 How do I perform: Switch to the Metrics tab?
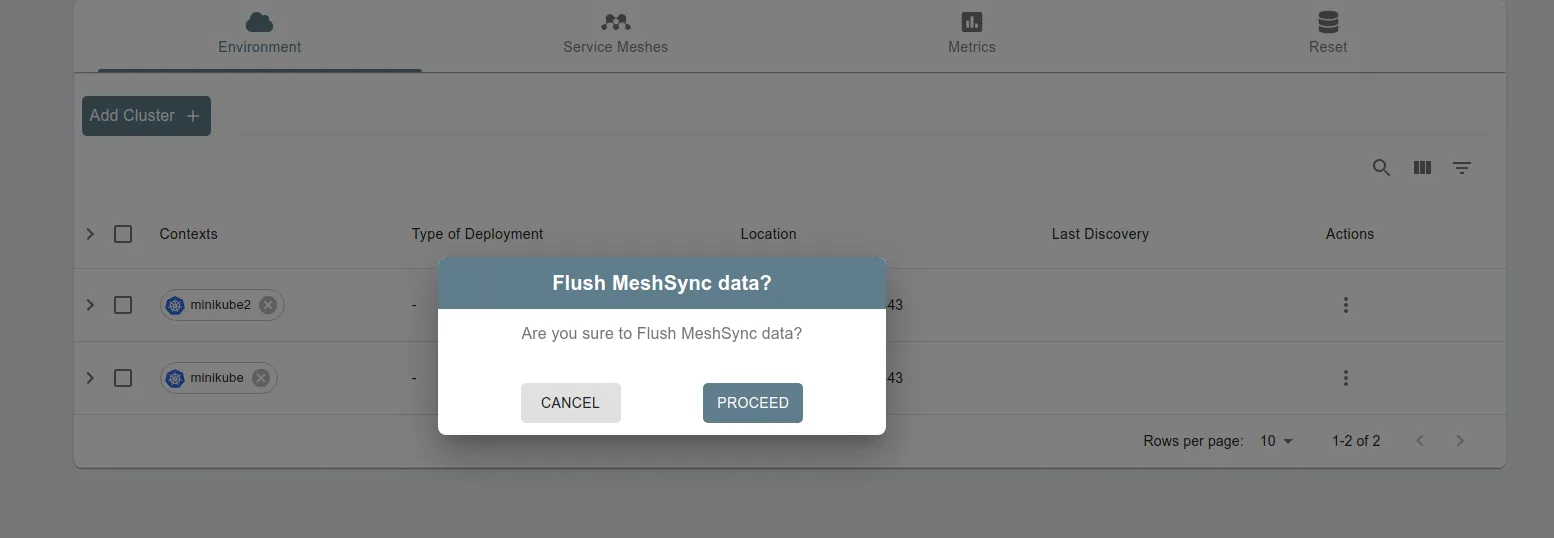click(x=972, y=36)
